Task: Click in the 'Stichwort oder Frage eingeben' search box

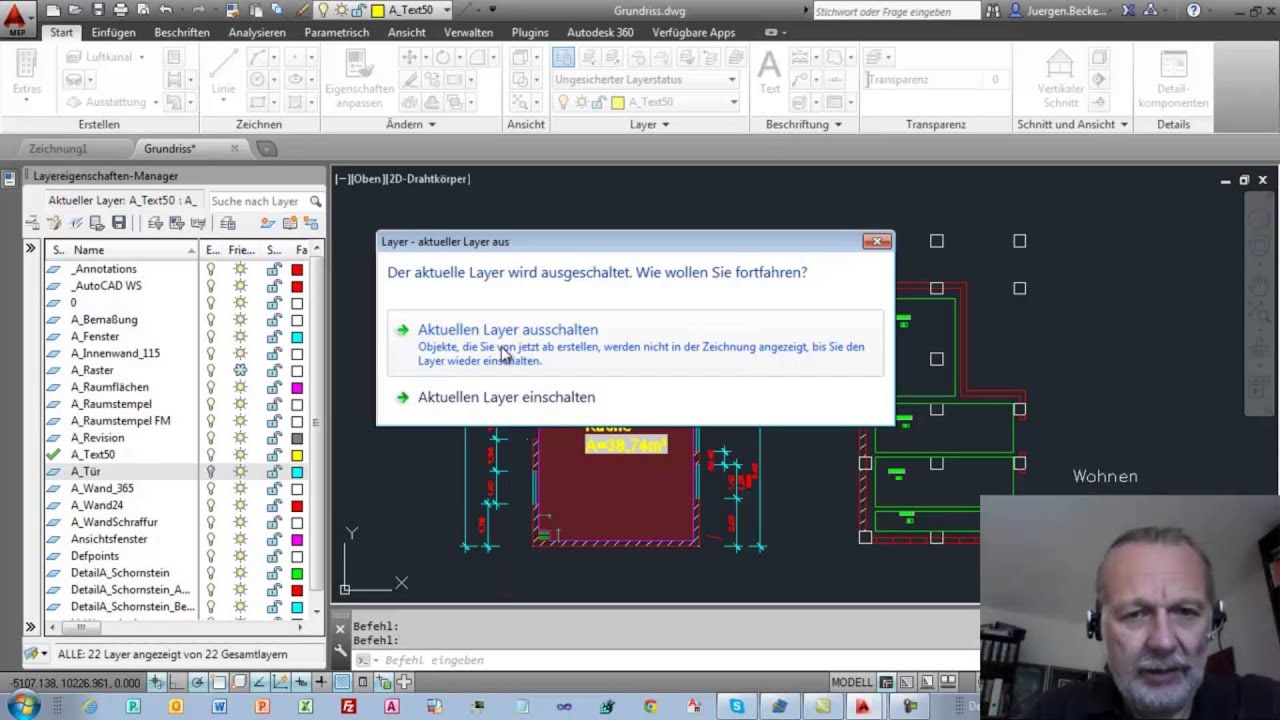Action: [x=895, y=11]
